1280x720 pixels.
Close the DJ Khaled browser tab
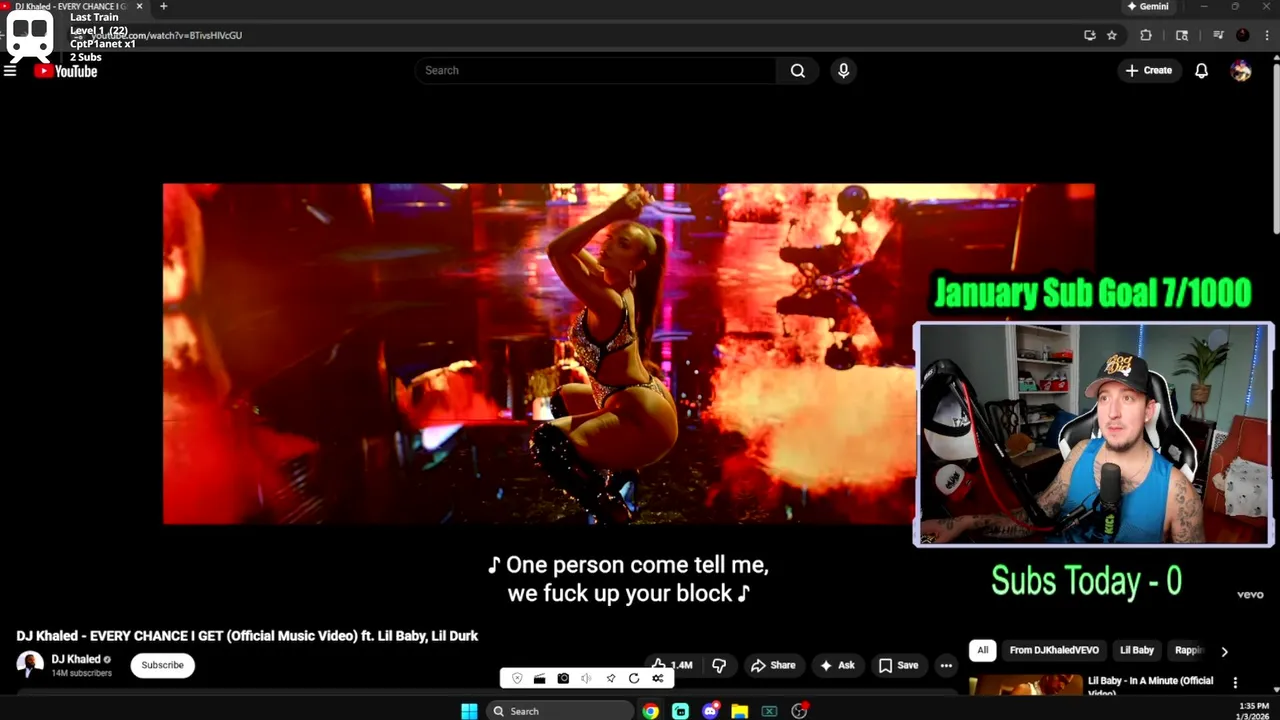coord(139,6)
